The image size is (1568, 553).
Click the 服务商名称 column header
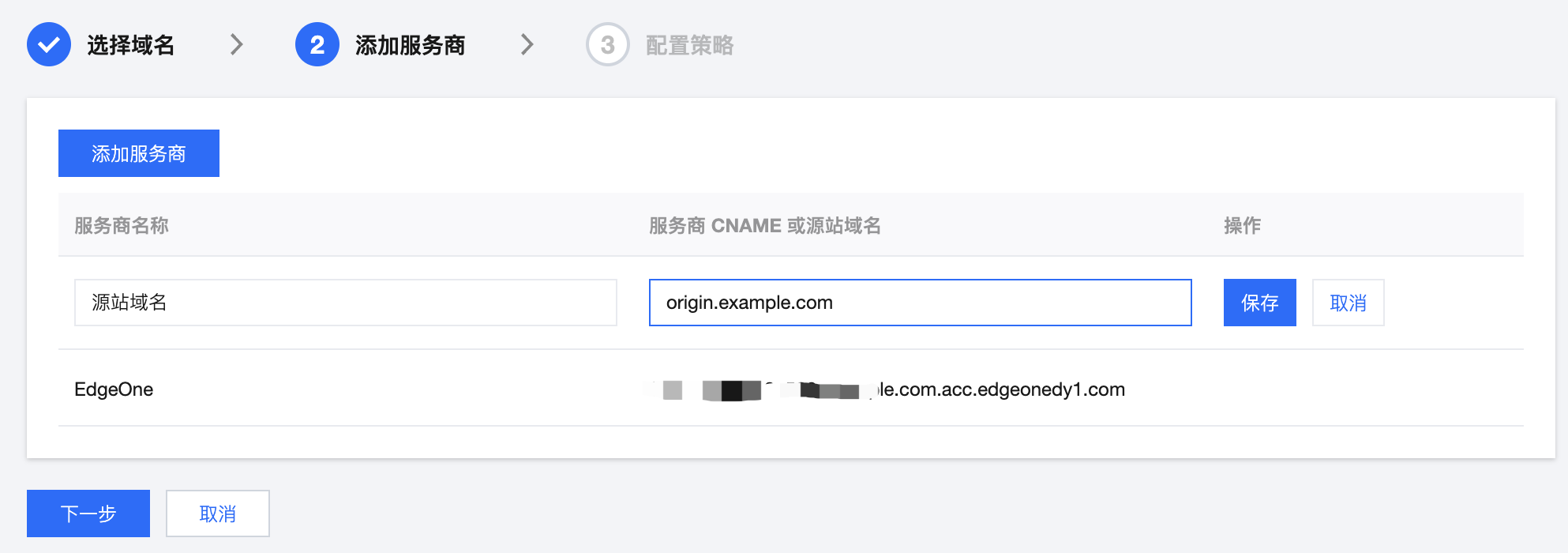pyautogui.click(x=122, y=226)
